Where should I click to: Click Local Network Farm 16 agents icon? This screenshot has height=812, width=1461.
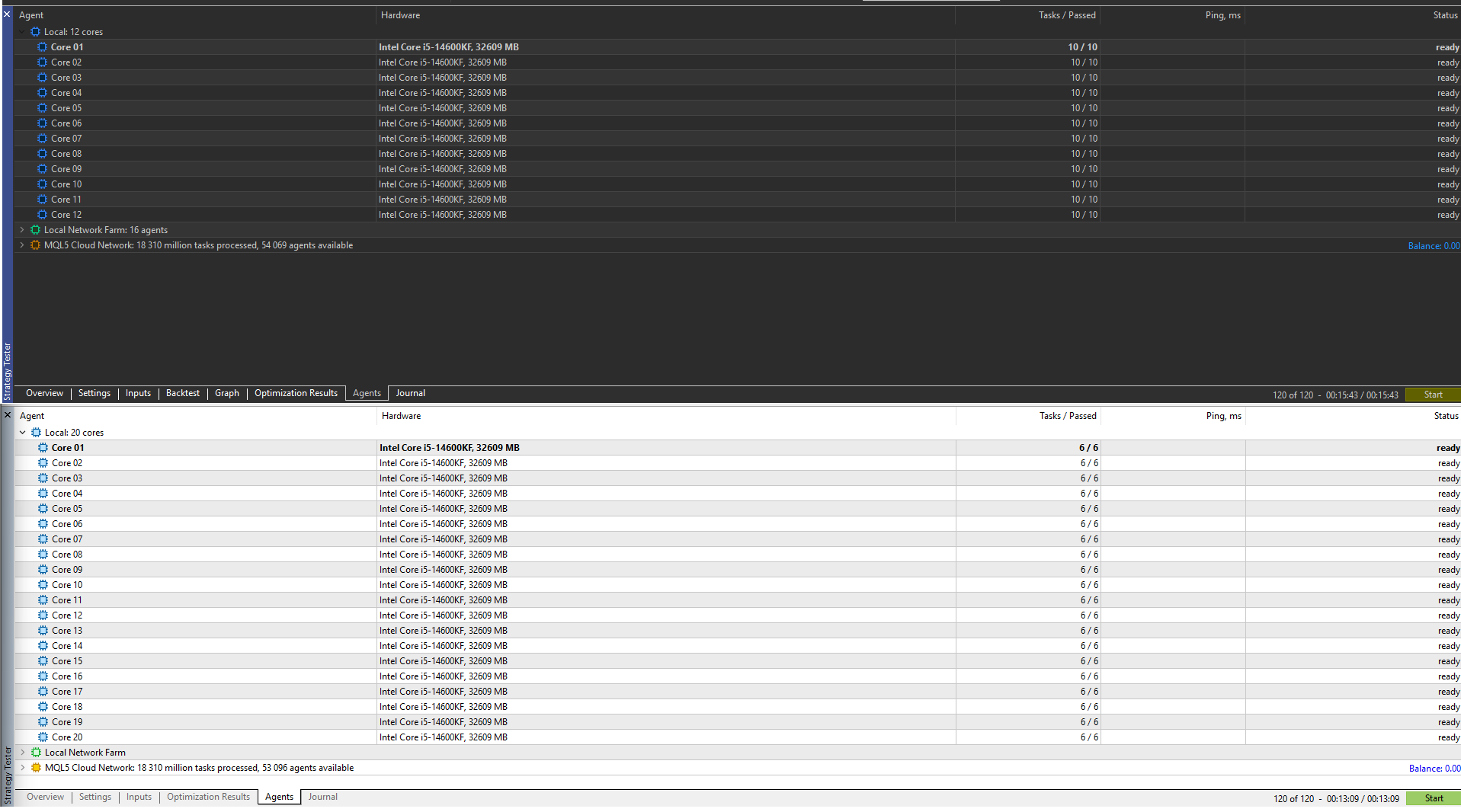[x=35, y=230]
